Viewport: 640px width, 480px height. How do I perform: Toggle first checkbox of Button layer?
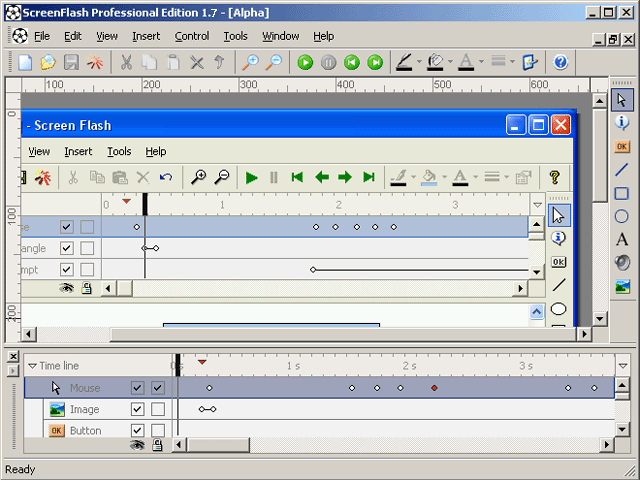138,430
